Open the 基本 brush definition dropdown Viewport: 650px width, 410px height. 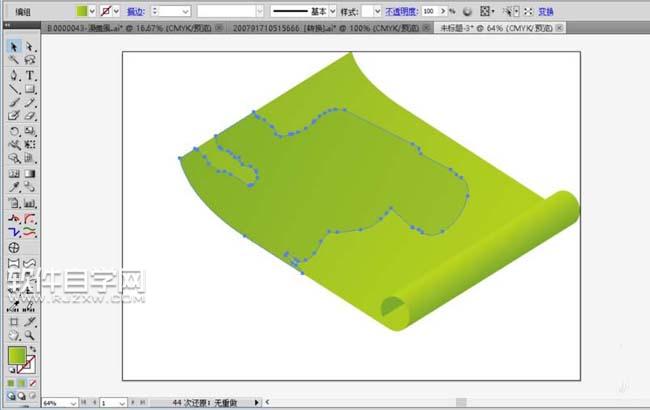pyautogui.click(x=332, y=12)
